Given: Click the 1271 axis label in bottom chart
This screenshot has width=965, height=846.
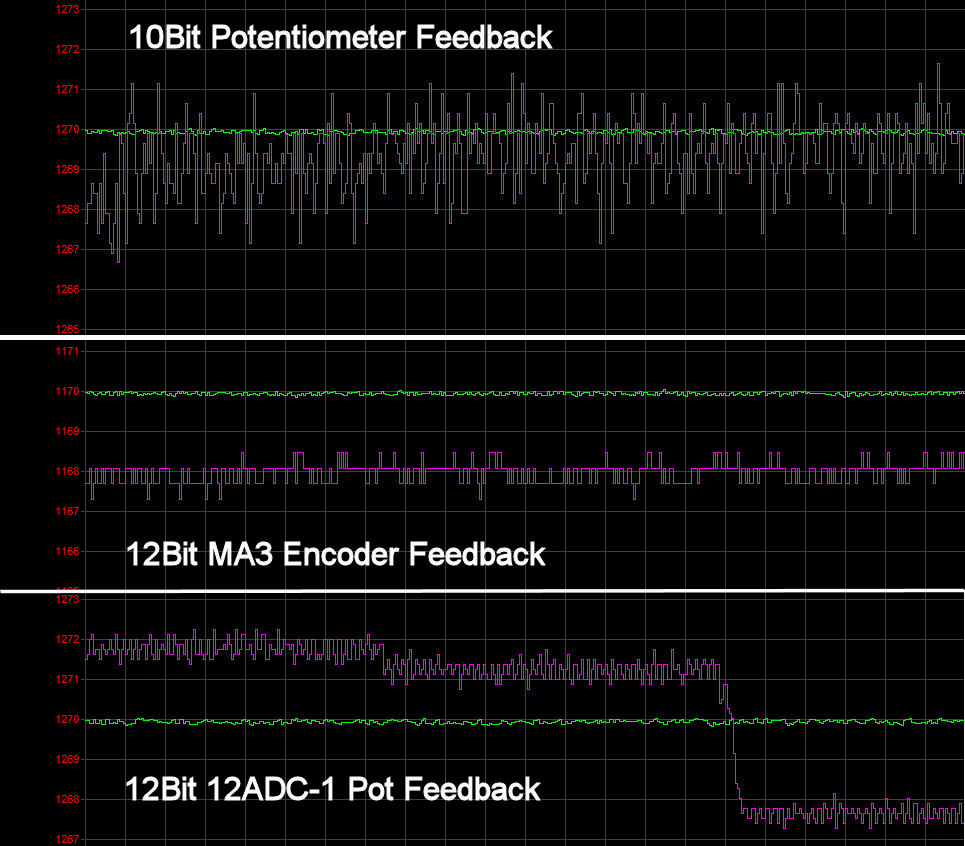Looking at the screenshot, I should 67,680.
